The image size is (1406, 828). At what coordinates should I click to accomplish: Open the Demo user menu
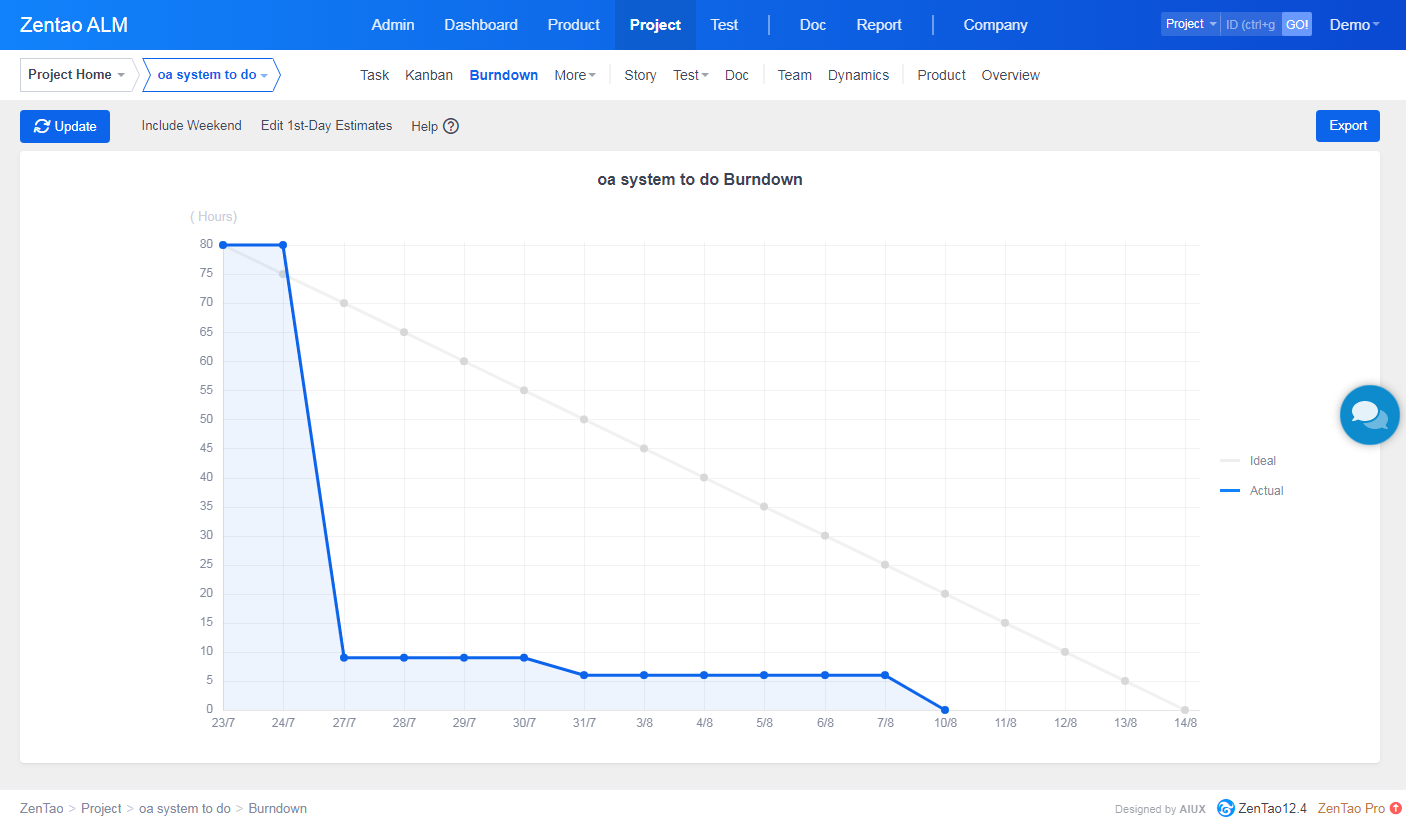click(x=1354, y=25)
